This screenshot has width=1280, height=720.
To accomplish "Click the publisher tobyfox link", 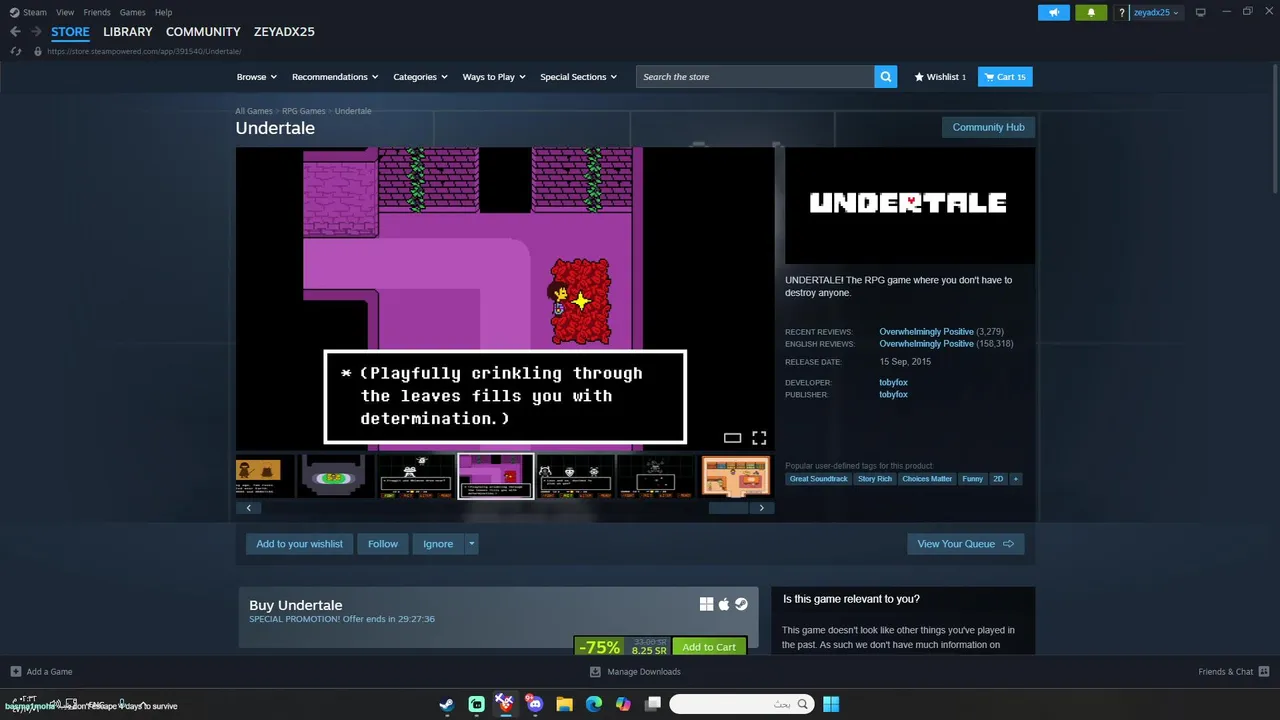I will pos(893,395).
